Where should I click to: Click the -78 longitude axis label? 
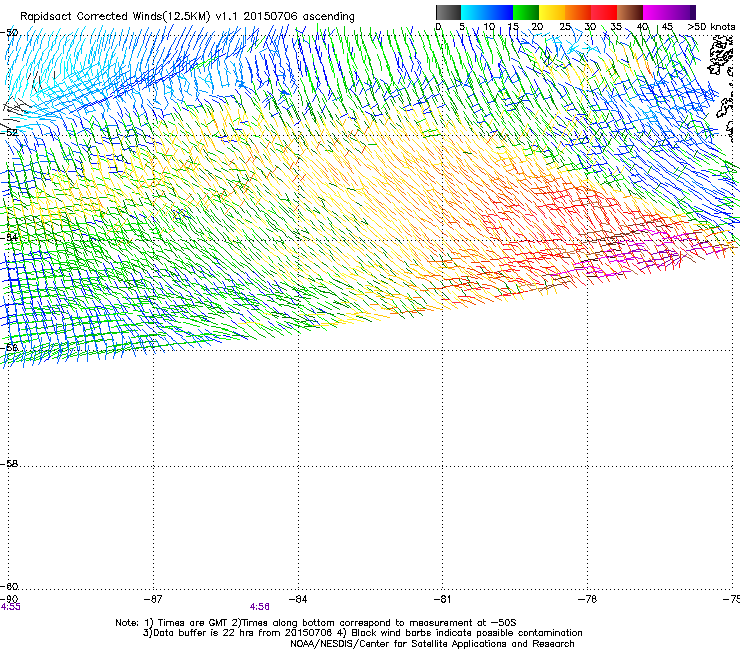tap(587, 599)
